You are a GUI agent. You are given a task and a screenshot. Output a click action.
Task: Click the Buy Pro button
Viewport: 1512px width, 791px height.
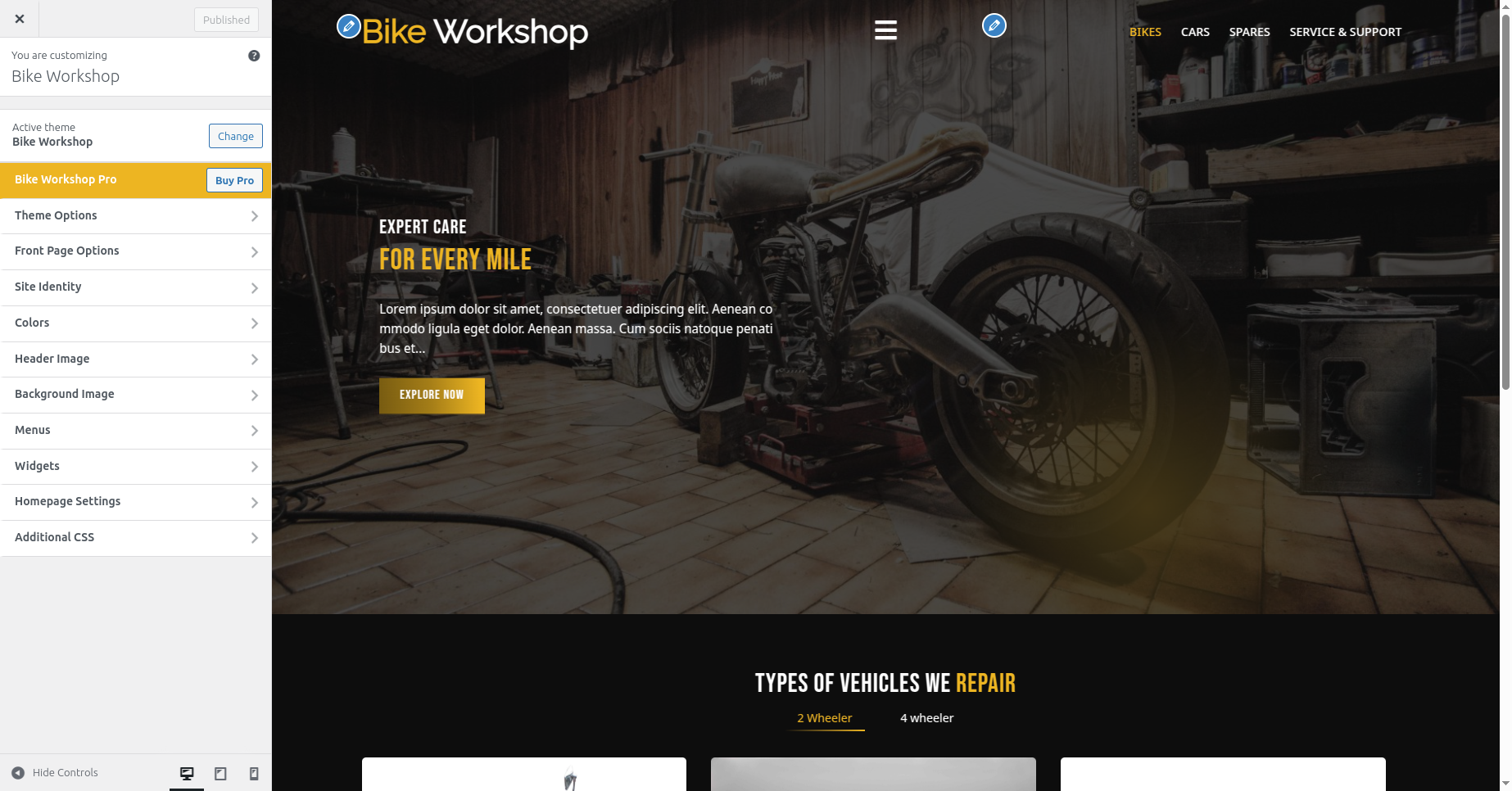[x=234, y=180]
